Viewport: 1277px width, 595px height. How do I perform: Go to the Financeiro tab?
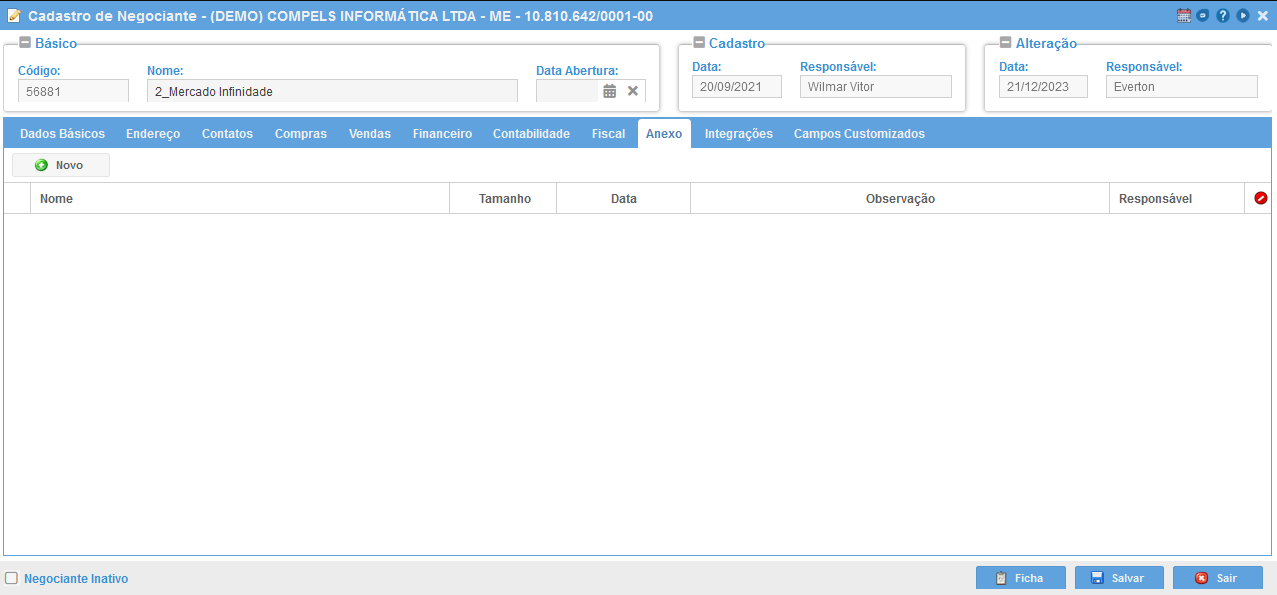(x=442, y=134)
